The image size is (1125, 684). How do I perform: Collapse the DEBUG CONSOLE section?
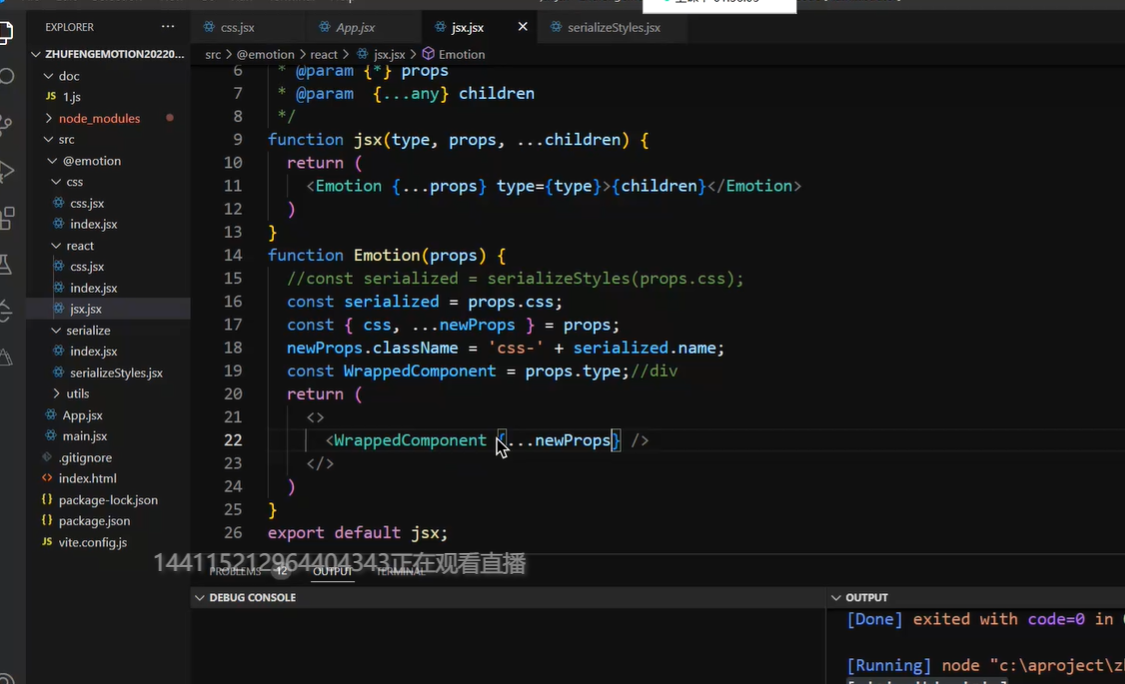tap(200, 597)
